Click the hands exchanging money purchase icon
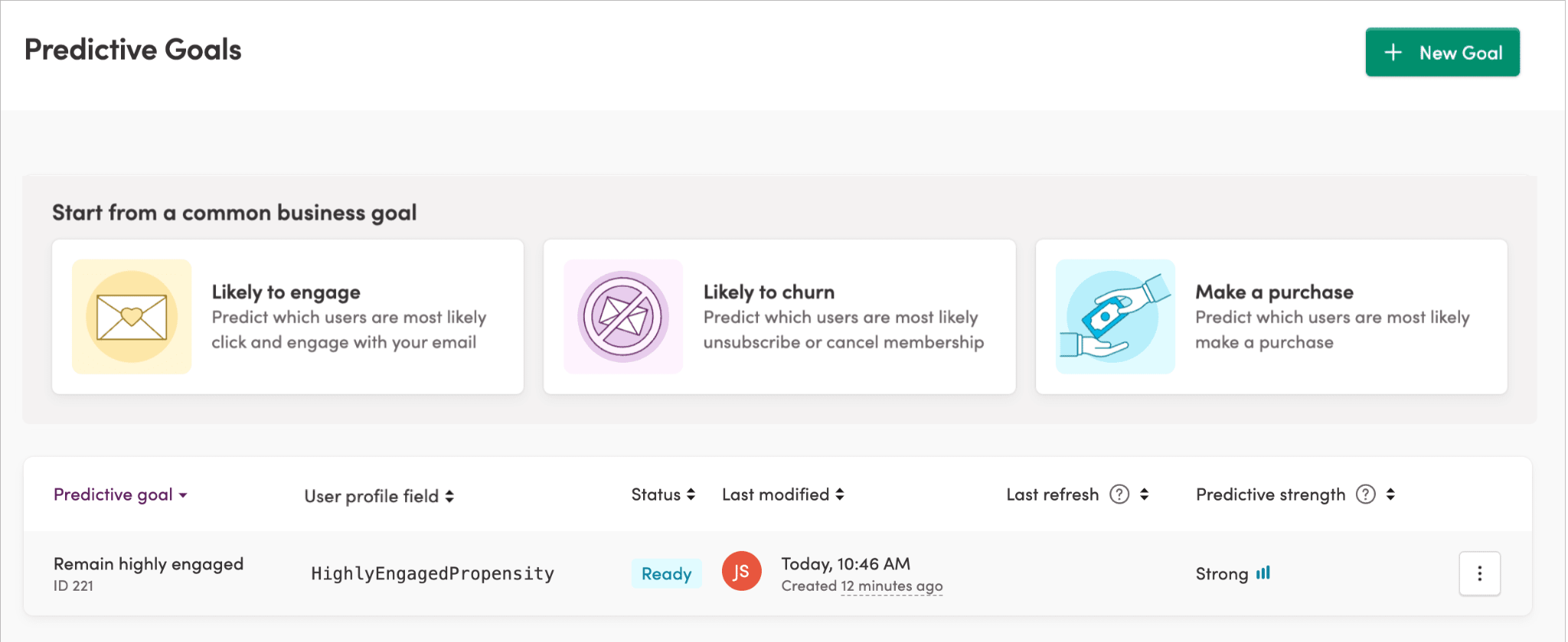Screen dimensions: 1568x642 (x=1115, y=317)
